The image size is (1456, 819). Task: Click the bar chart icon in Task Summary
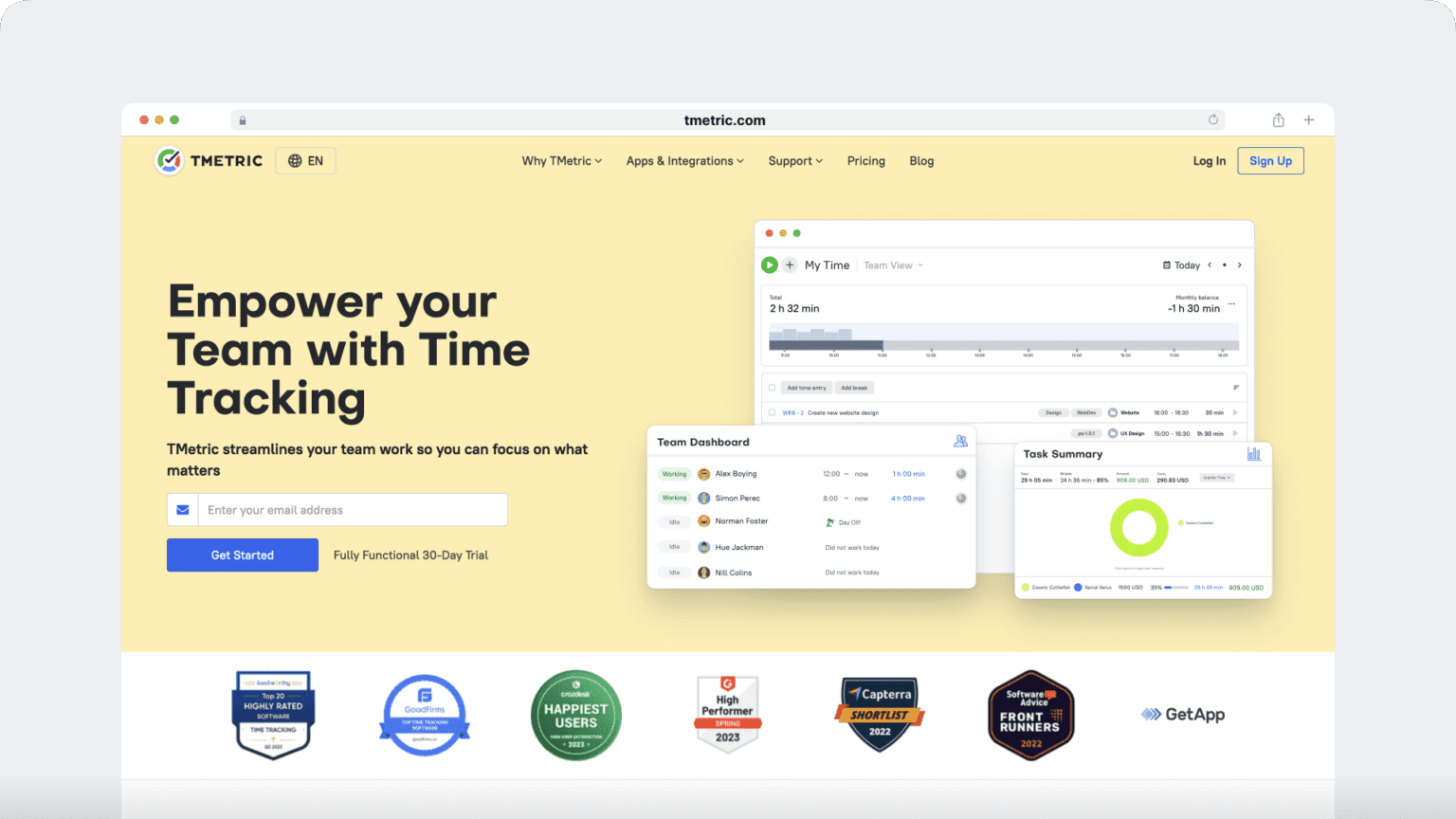[1253, 454]
